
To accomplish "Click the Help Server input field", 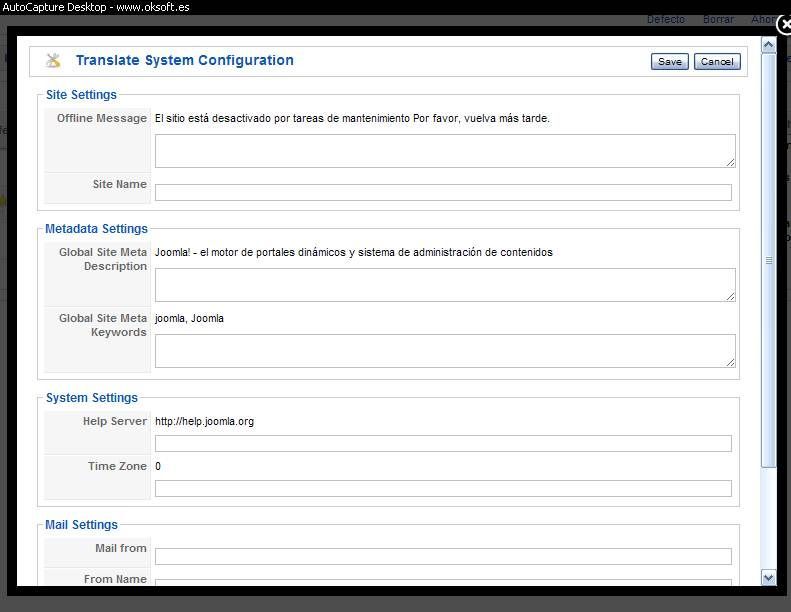I will coord(443,443).
